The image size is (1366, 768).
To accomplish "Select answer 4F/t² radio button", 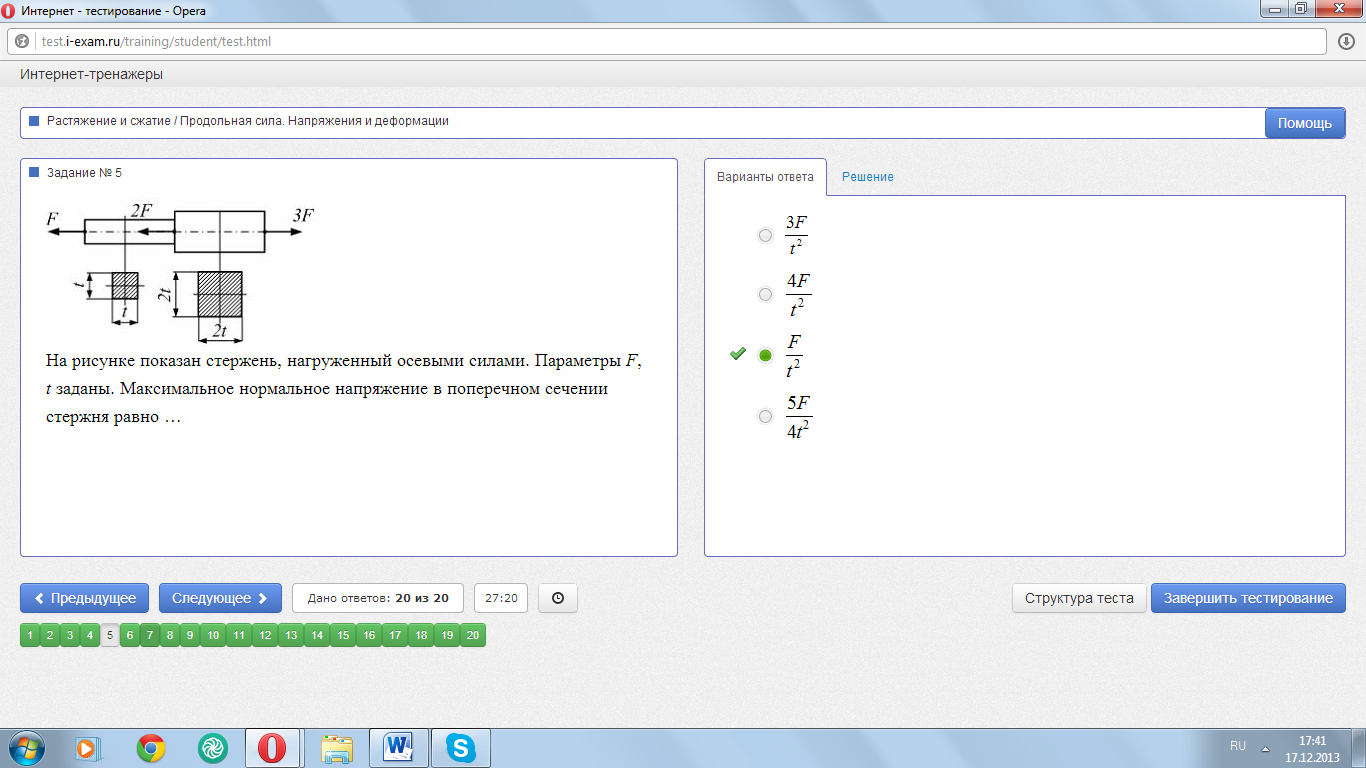I will tap(766, 294).
